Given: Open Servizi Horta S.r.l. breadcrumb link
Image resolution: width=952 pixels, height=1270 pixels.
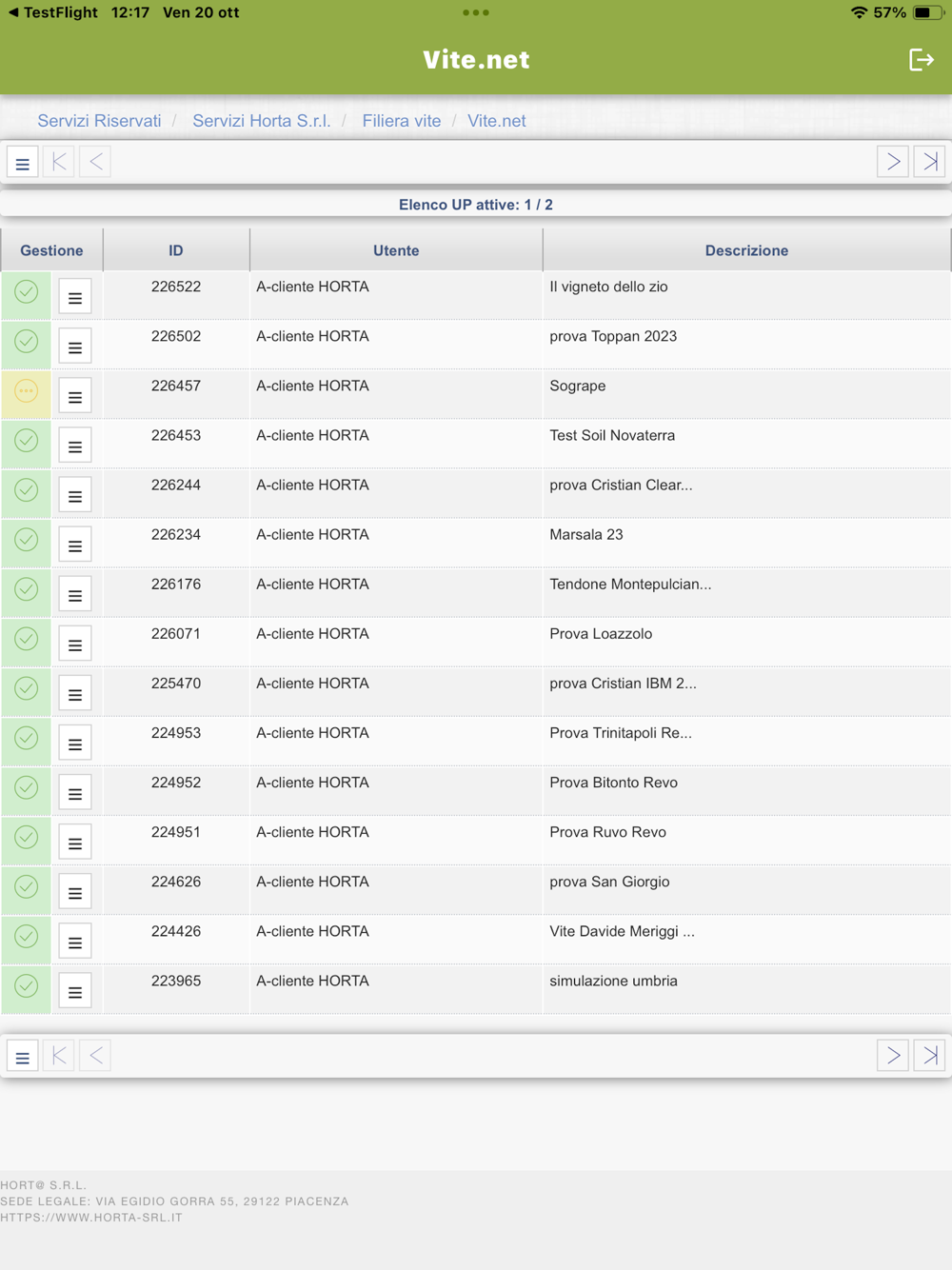Looking at the screenshot, I should pos(262,121).
